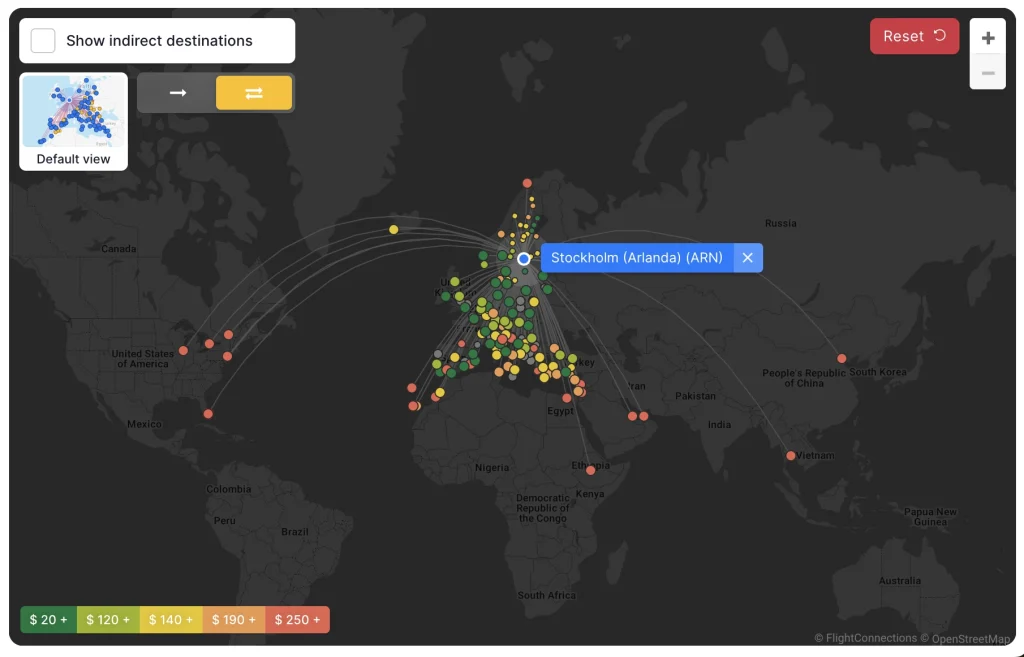Select the $ 20 + price filter
This screenshot has height=657, width=1024.
(x=48, y=619)
